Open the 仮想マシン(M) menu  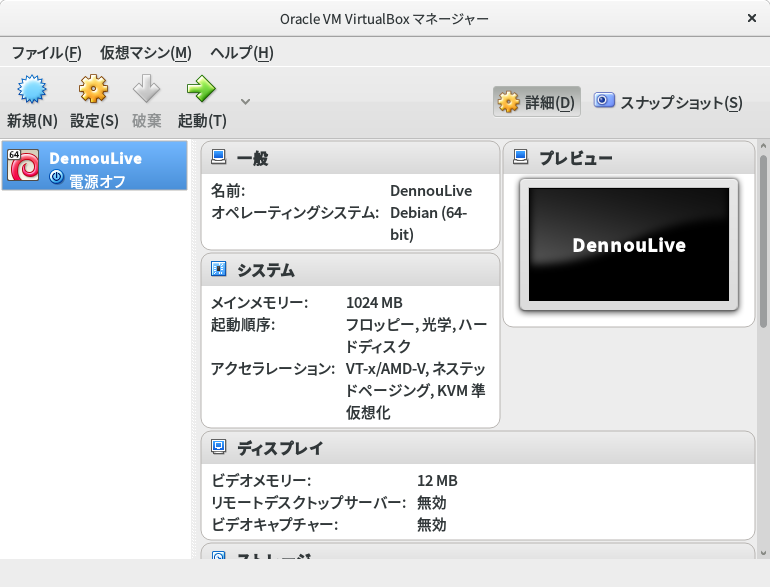click(146, 53)
